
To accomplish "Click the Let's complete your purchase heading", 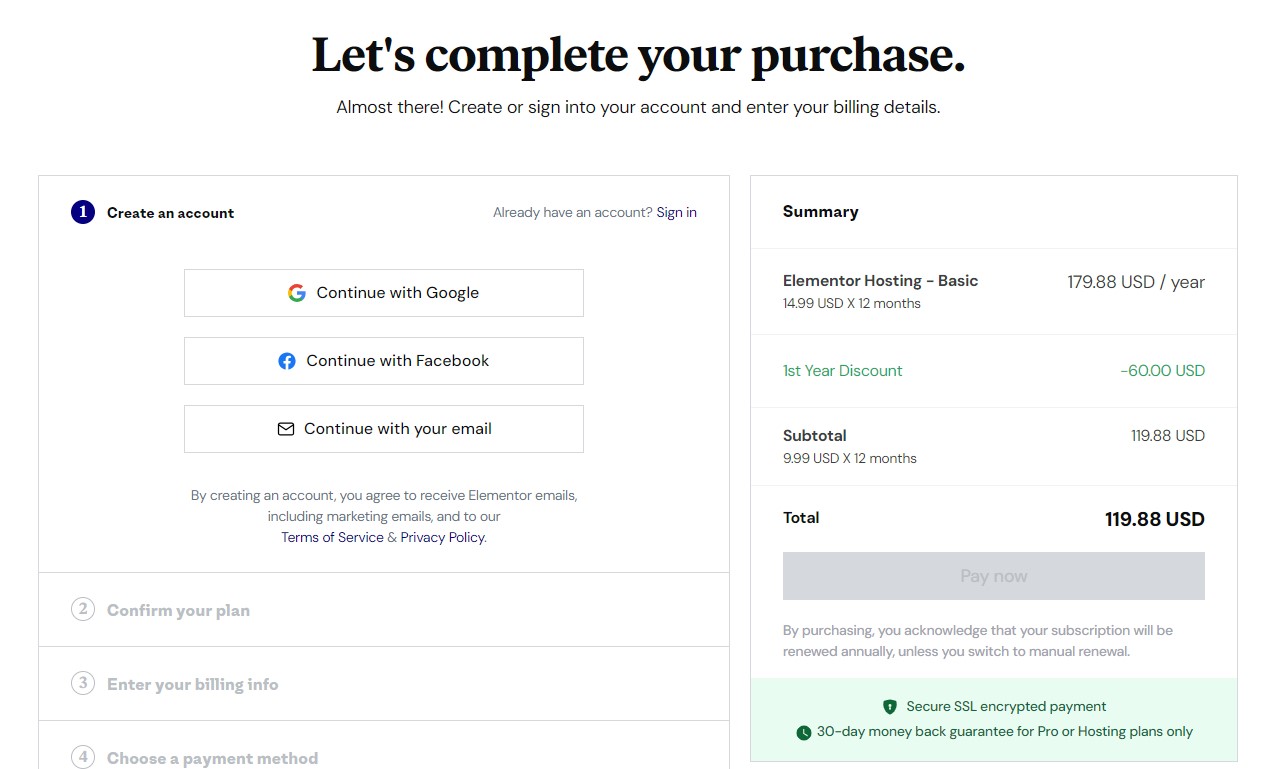I will point(638,55).
